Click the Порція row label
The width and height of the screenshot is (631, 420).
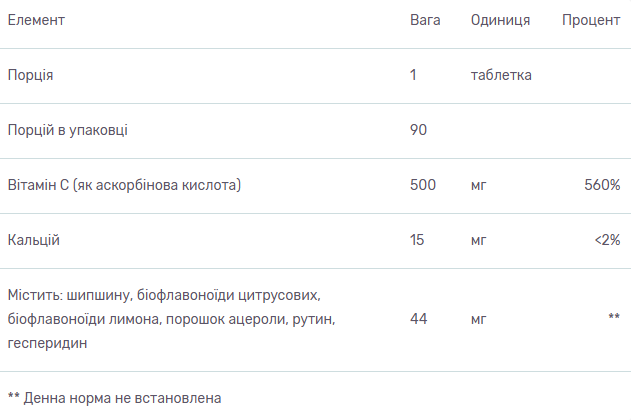31,75
